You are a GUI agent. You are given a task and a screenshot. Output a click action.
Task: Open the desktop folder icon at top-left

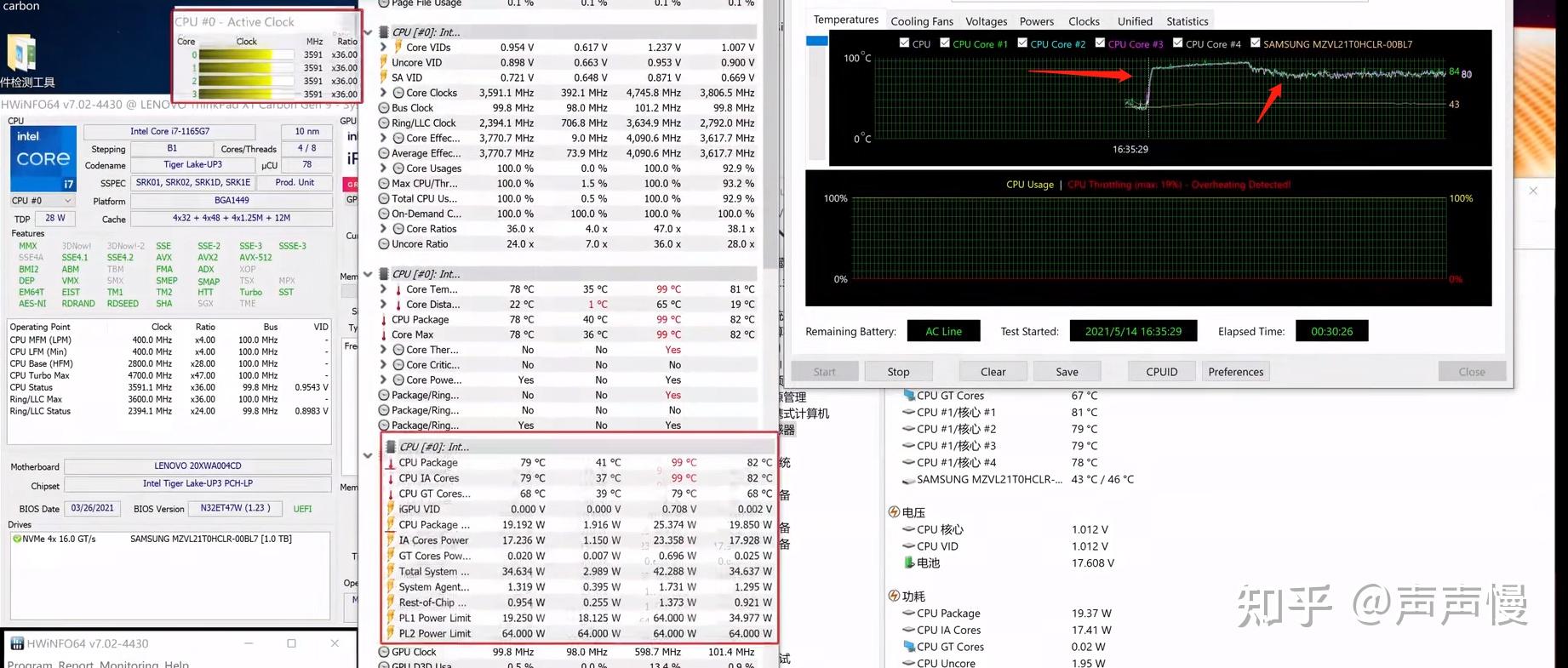(21, 53)
